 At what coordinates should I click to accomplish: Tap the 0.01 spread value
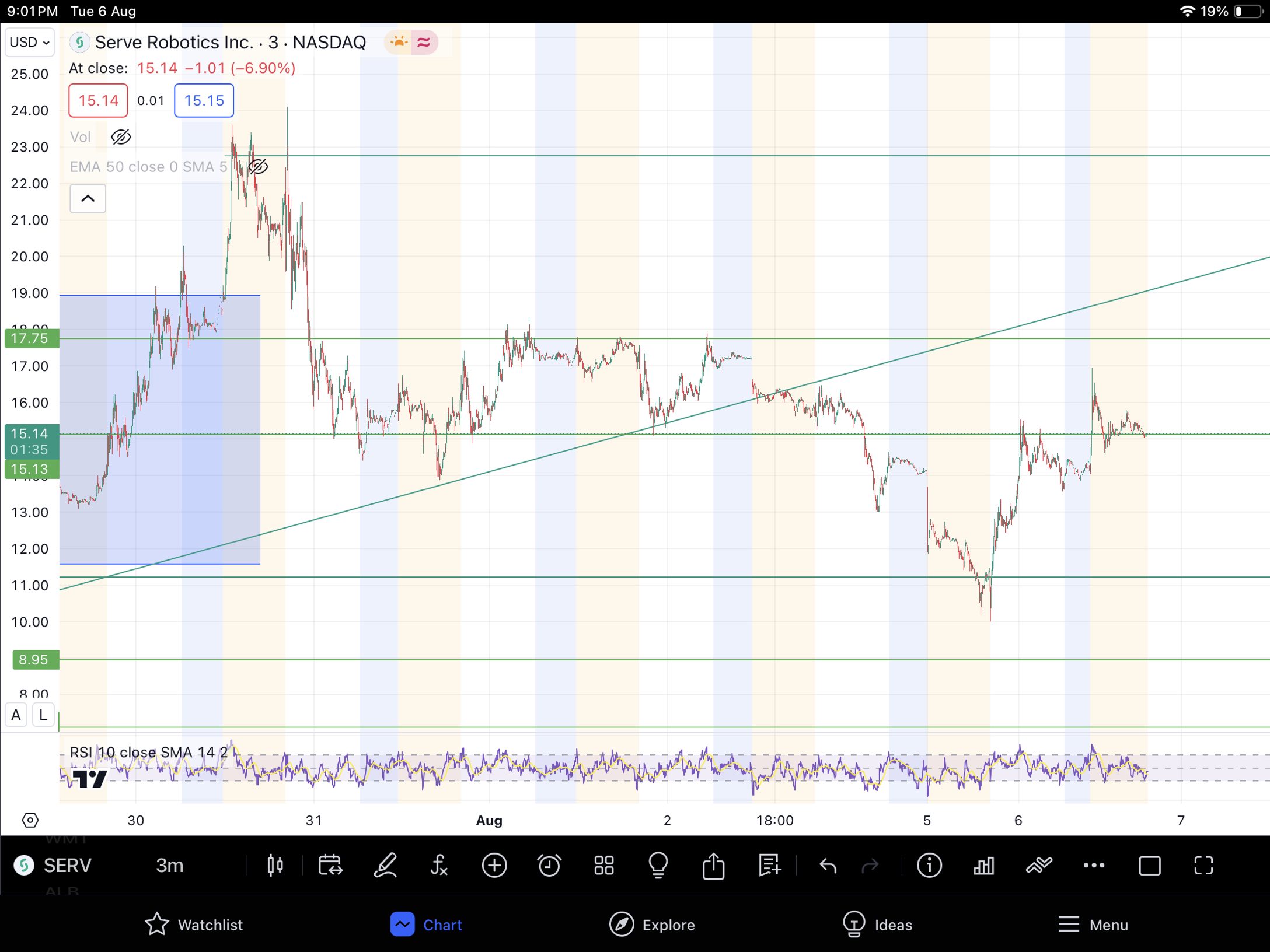(x=151, y=100)
